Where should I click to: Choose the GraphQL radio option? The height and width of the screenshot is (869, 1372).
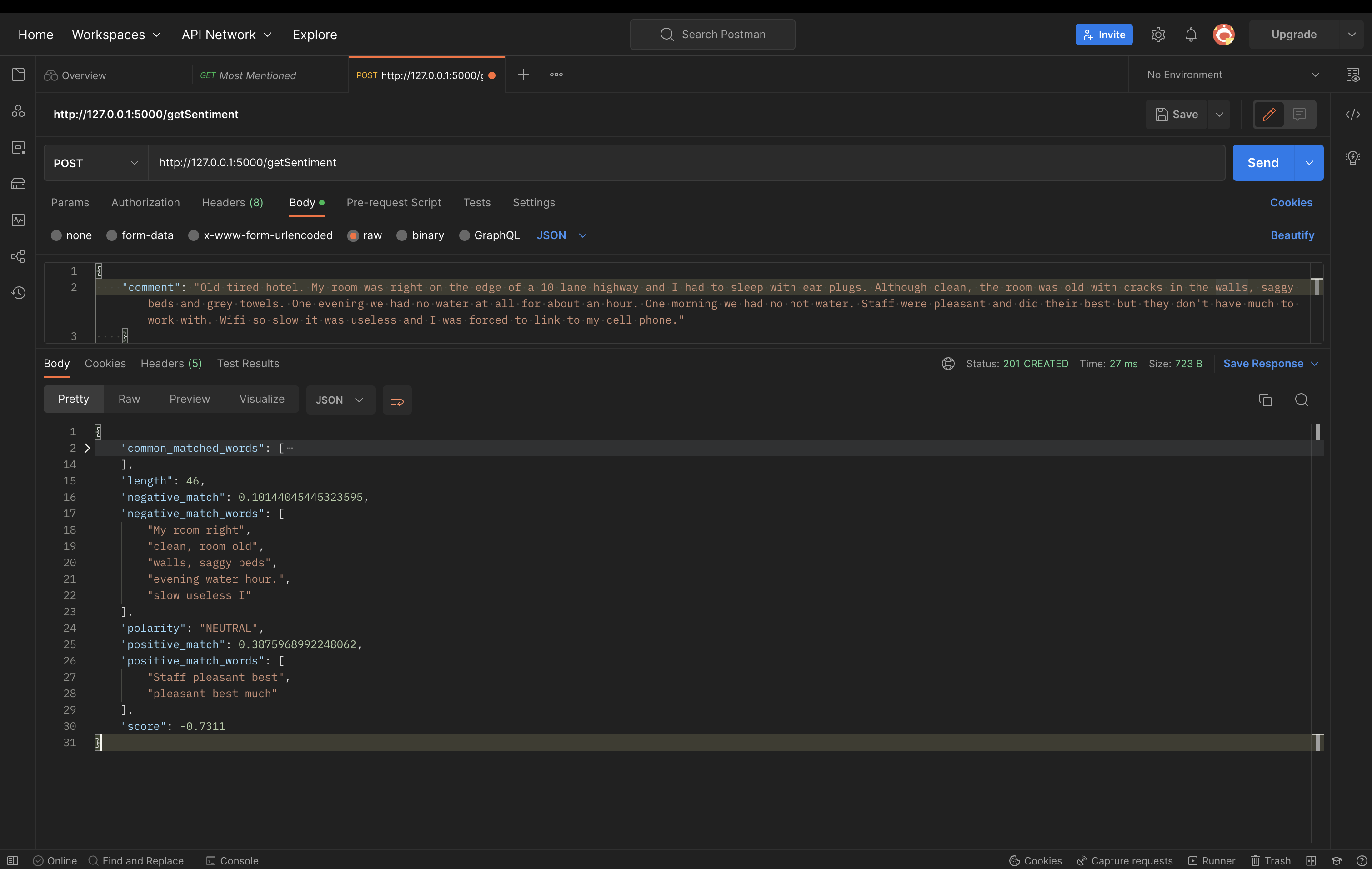tap(464, 235)
